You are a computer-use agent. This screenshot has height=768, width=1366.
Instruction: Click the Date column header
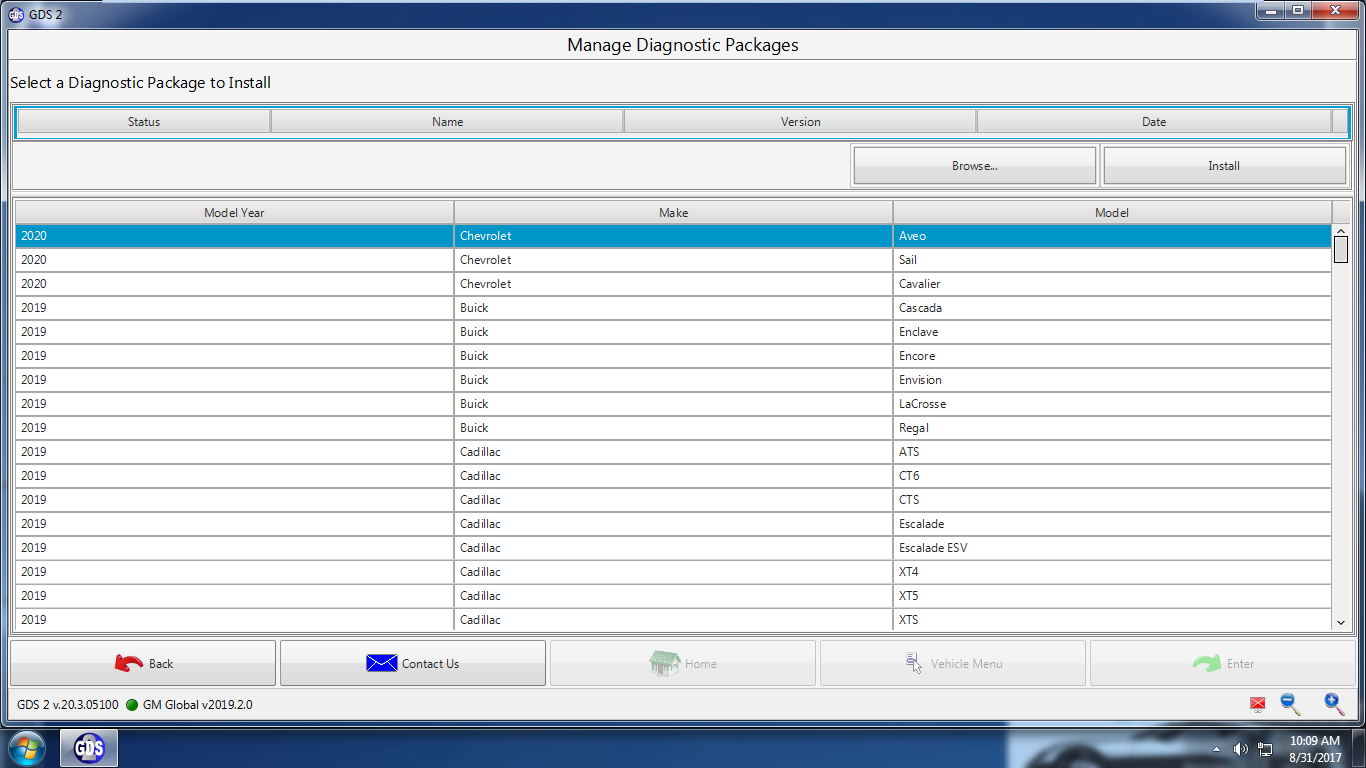(1154, 121)
